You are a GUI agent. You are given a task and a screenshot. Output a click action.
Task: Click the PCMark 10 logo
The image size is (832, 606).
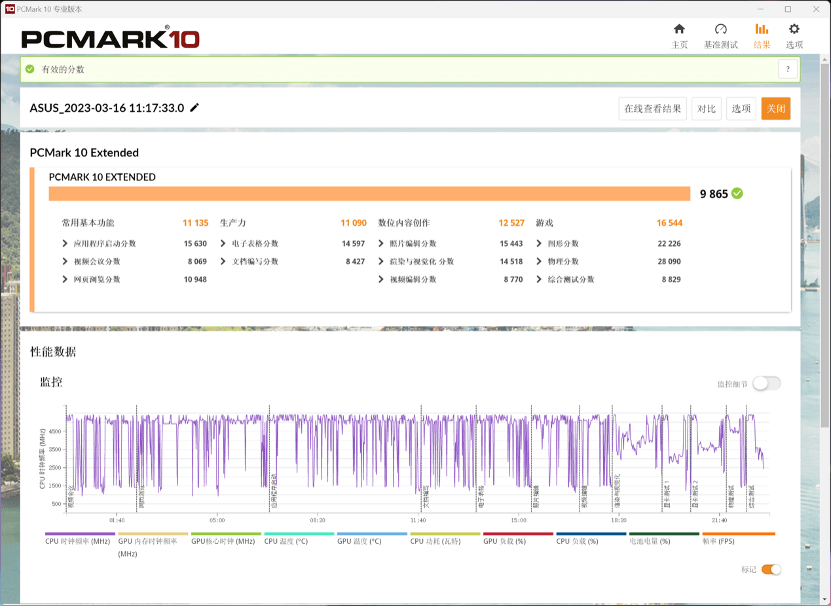110,39
